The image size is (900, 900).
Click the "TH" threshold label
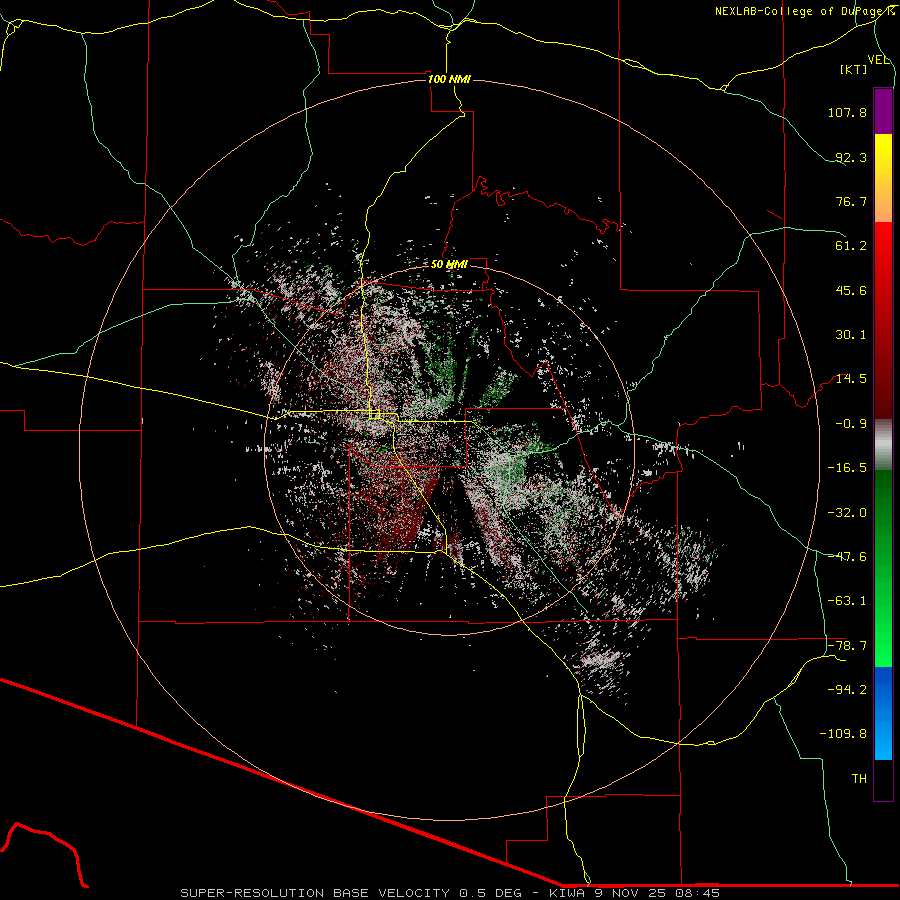click(x=859, y=779)
